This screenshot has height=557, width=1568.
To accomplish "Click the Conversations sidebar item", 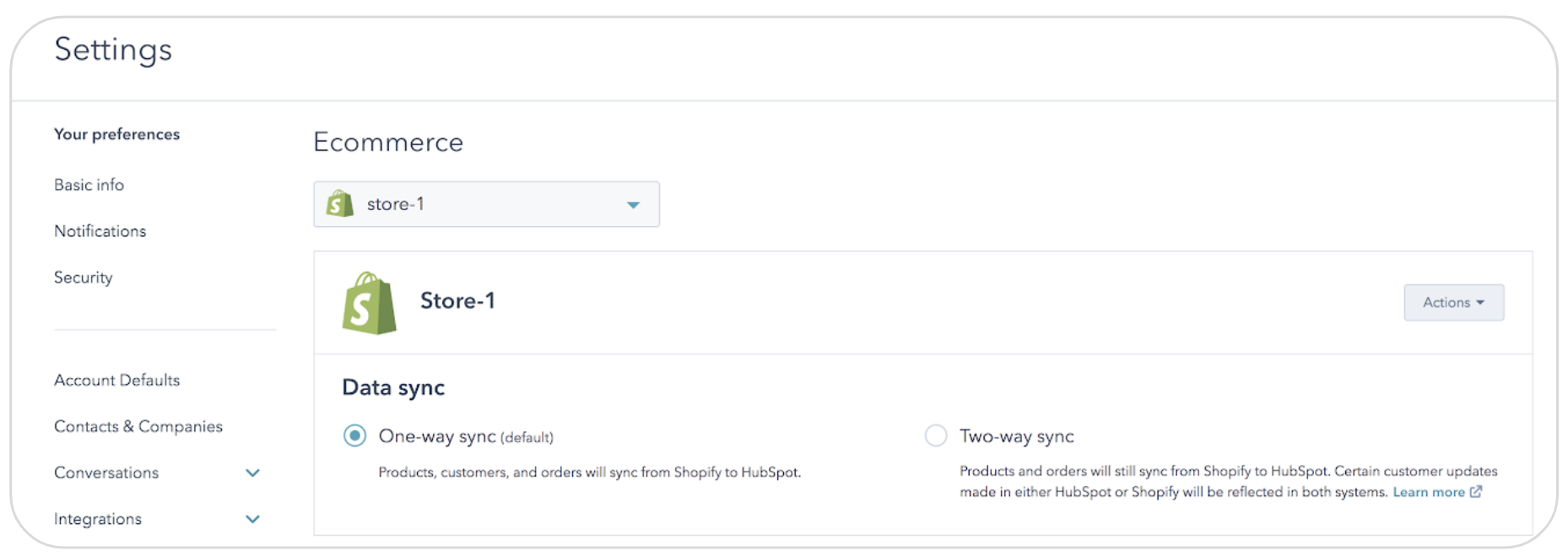I will coord(106,473).
